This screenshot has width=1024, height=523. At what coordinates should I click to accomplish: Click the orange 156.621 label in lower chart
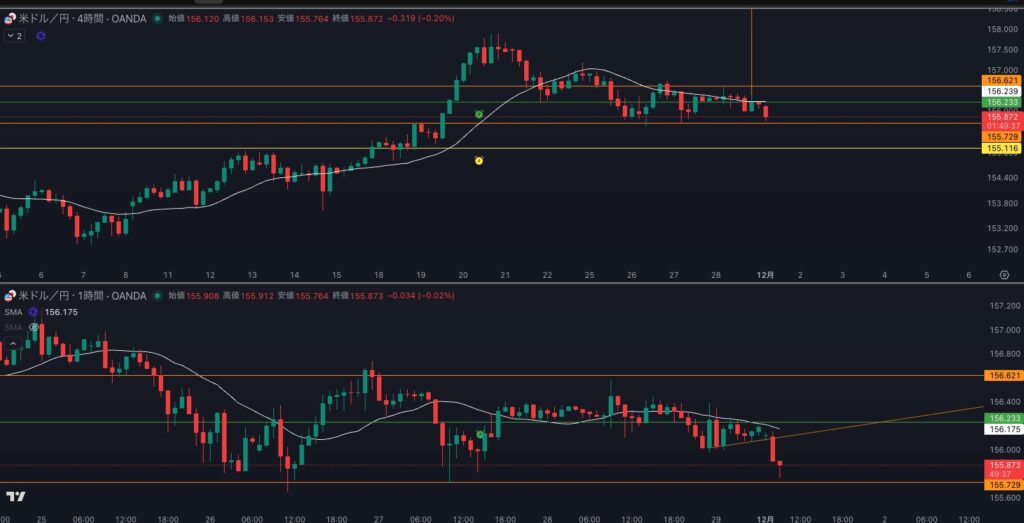pyautogui.click(x=1001, y=376)
